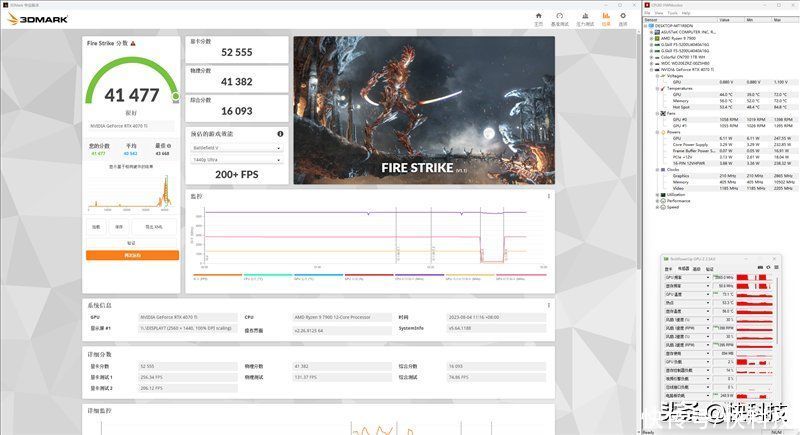
Task: Collapse the Voltages node in HWMonitor
Action: [x=657, y=75]
